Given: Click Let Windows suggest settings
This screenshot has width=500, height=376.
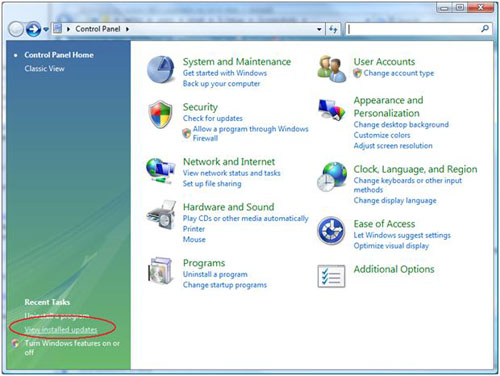Looking at the screenshot, I should coord(402,235).
